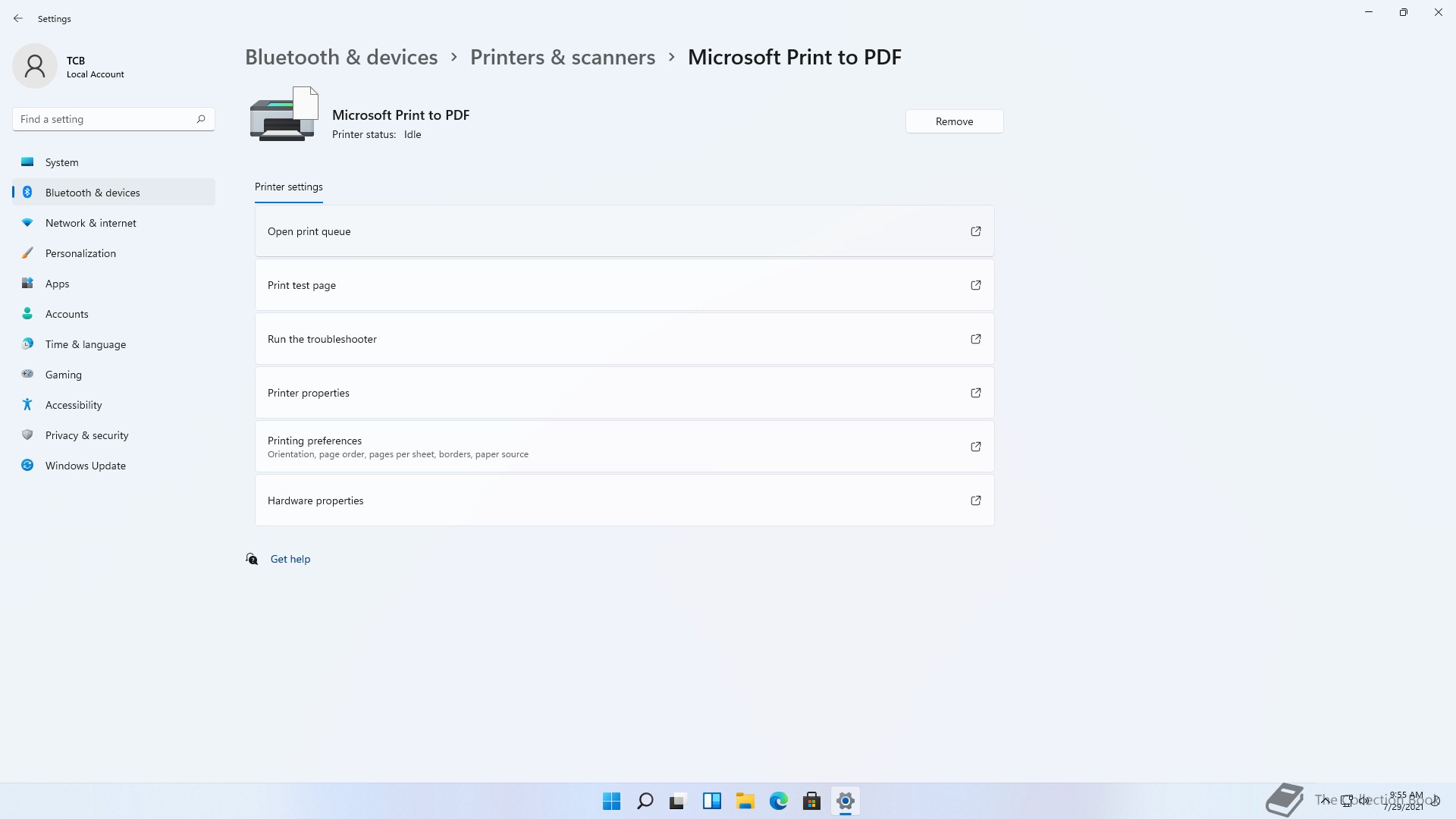Click external link icon for Open print queue
The height and width of the screenshot is (819, 1456).
coord(976,231)
